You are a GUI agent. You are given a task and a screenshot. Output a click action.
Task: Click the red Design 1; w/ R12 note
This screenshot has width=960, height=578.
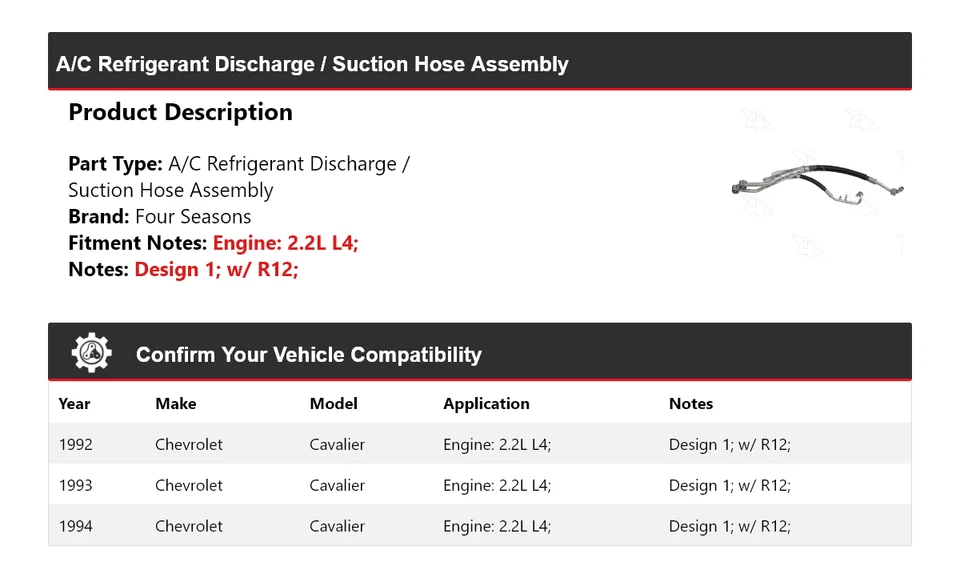(x=216, y=269)
